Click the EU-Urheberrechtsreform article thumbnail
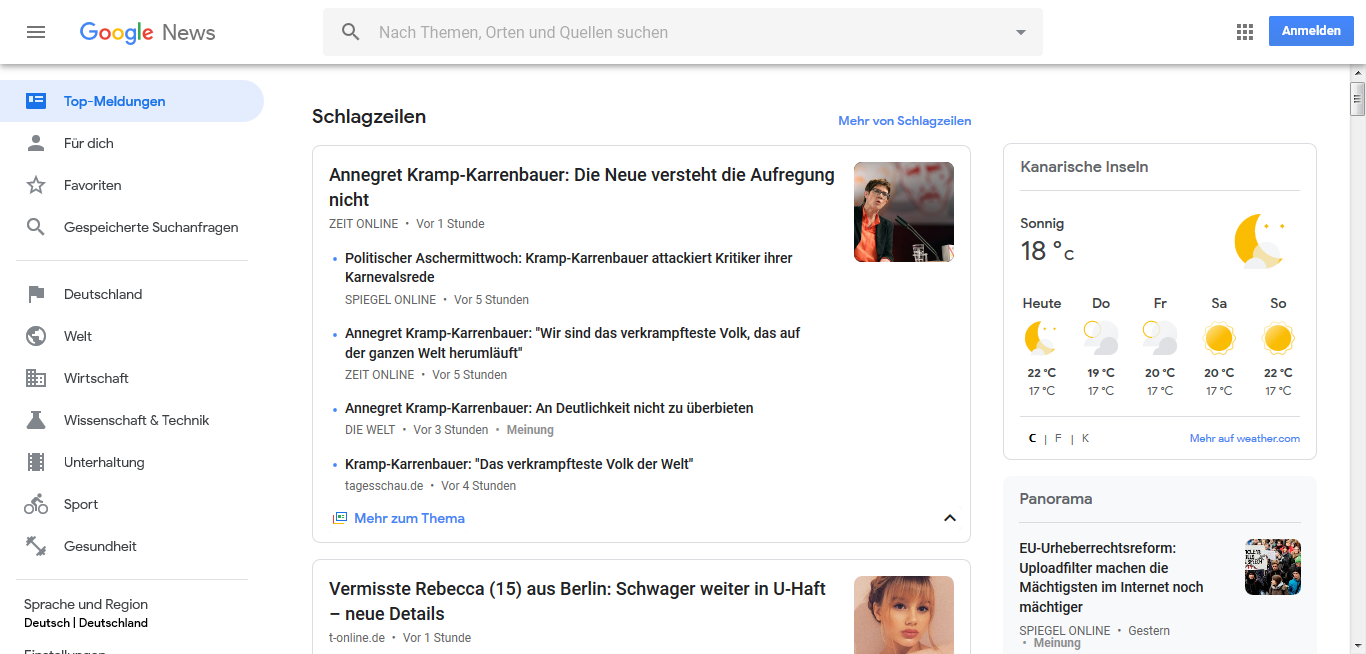Viewport: 1366px width, 654px height. [x=1273, y=567]
